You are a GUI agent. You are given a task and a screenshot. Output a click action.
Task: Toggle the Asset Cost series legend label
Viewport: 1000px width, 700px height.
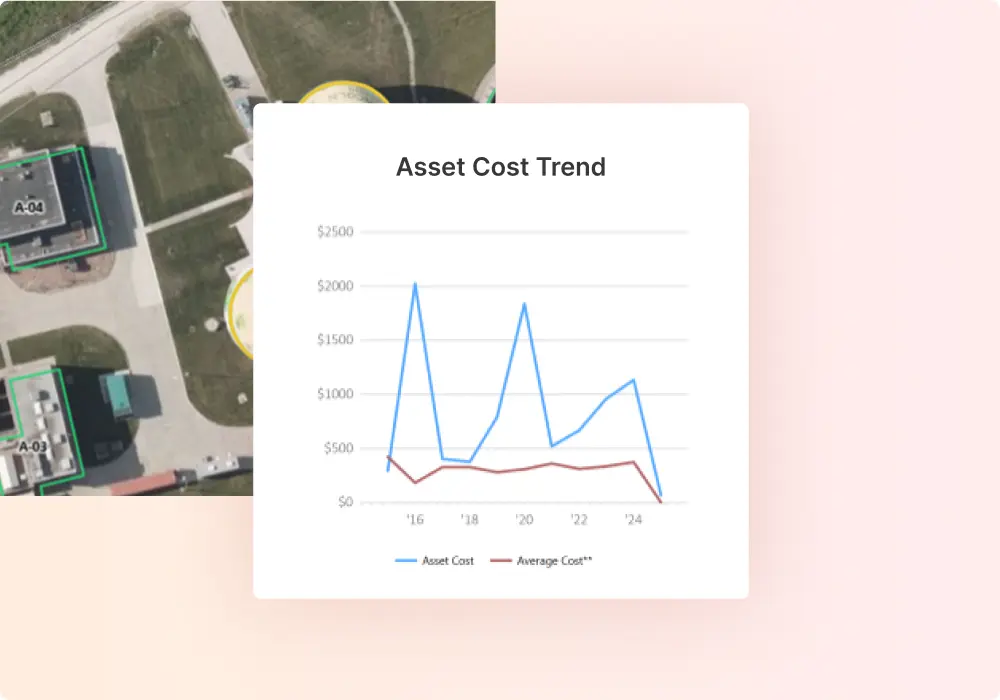click(448, 561)
